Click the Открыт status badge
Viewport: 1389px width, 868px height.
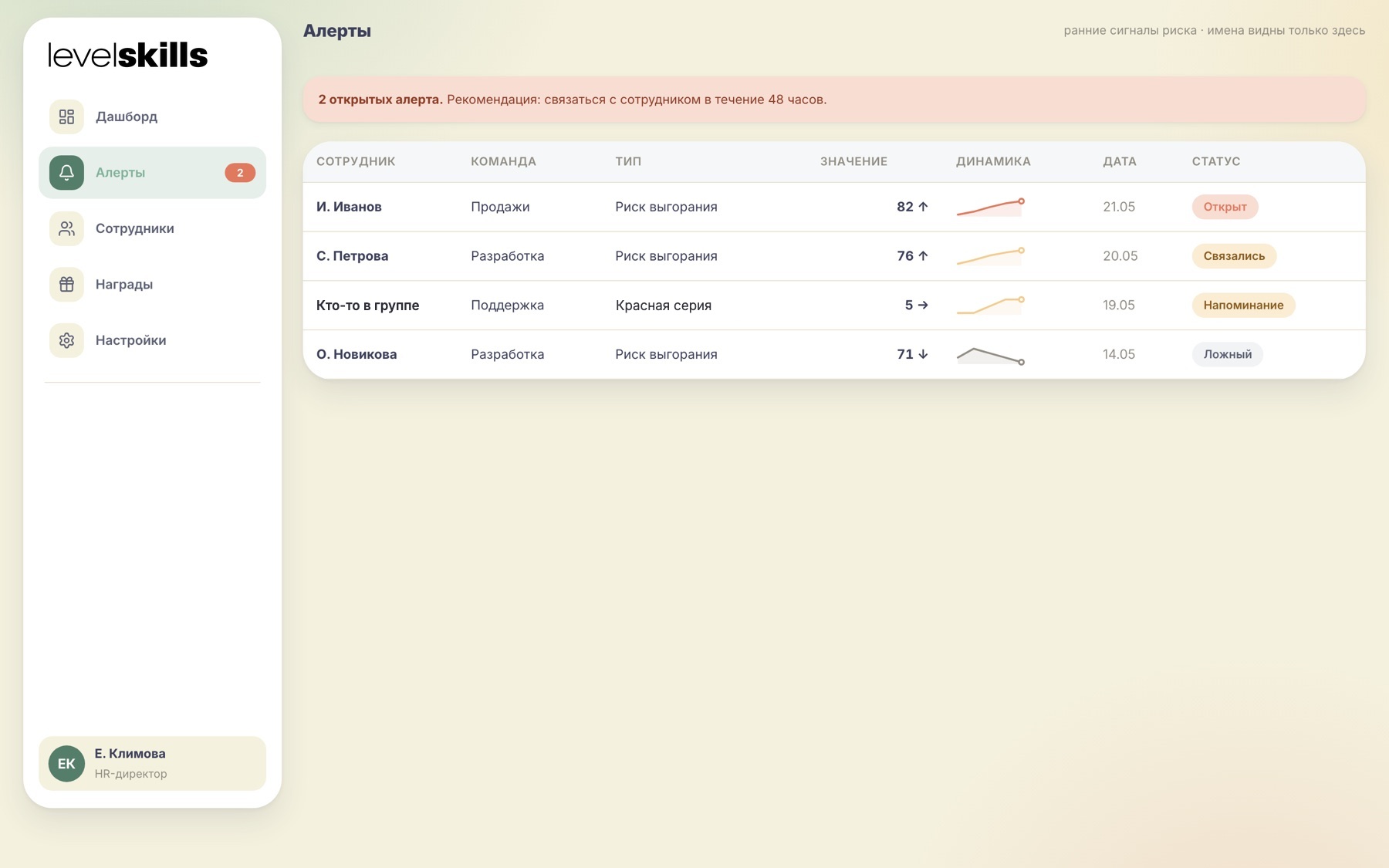[1225, 207]
